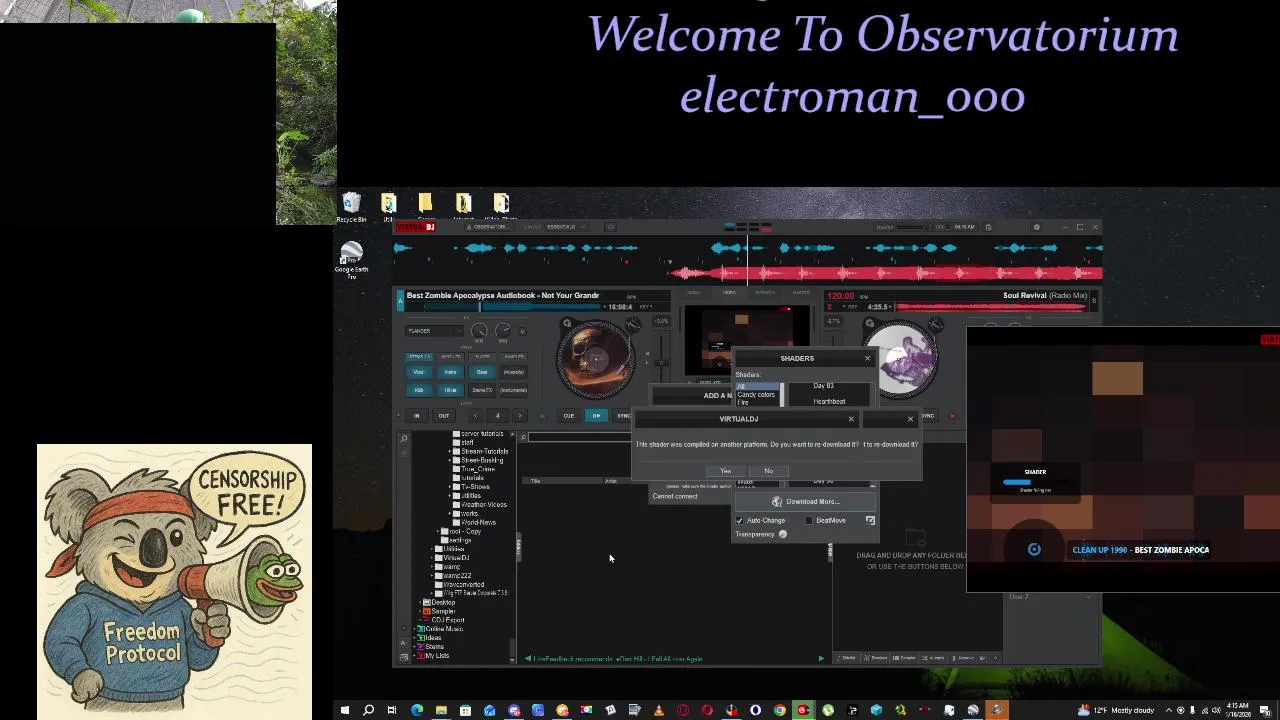Open the FLANGER effect dropdown
The image size is (1280, 720).
434,331
